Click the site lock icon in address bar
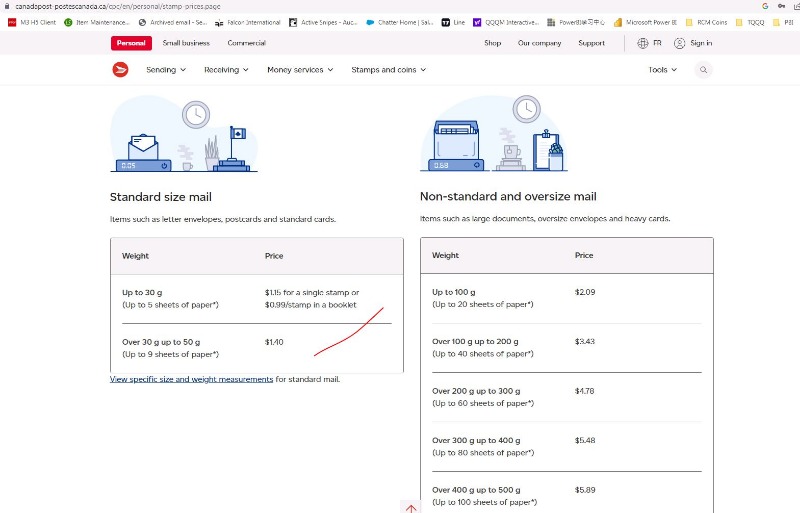 point(7,6)
